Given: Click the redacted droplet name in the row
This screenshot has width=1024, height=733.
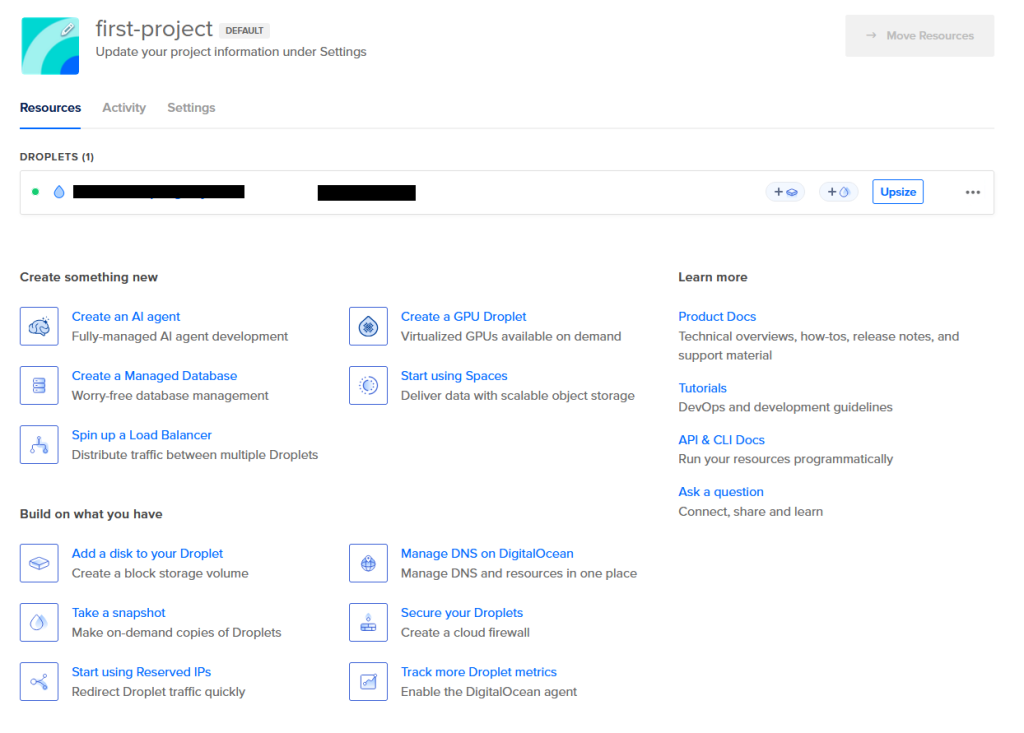Looking at the screenshot, I should tap(159, 191).
